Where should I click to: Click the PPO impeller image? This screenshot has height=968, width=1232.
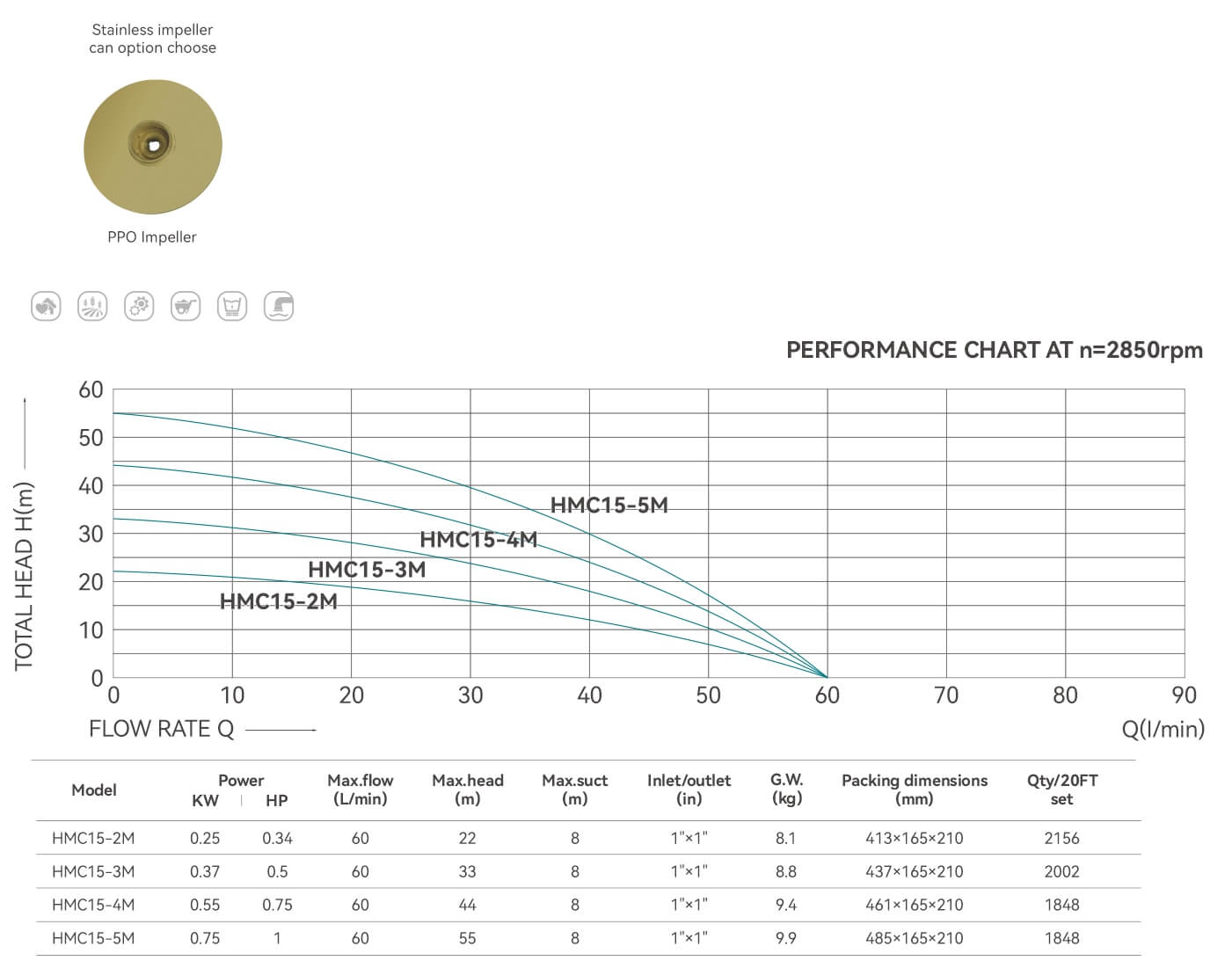152,146
